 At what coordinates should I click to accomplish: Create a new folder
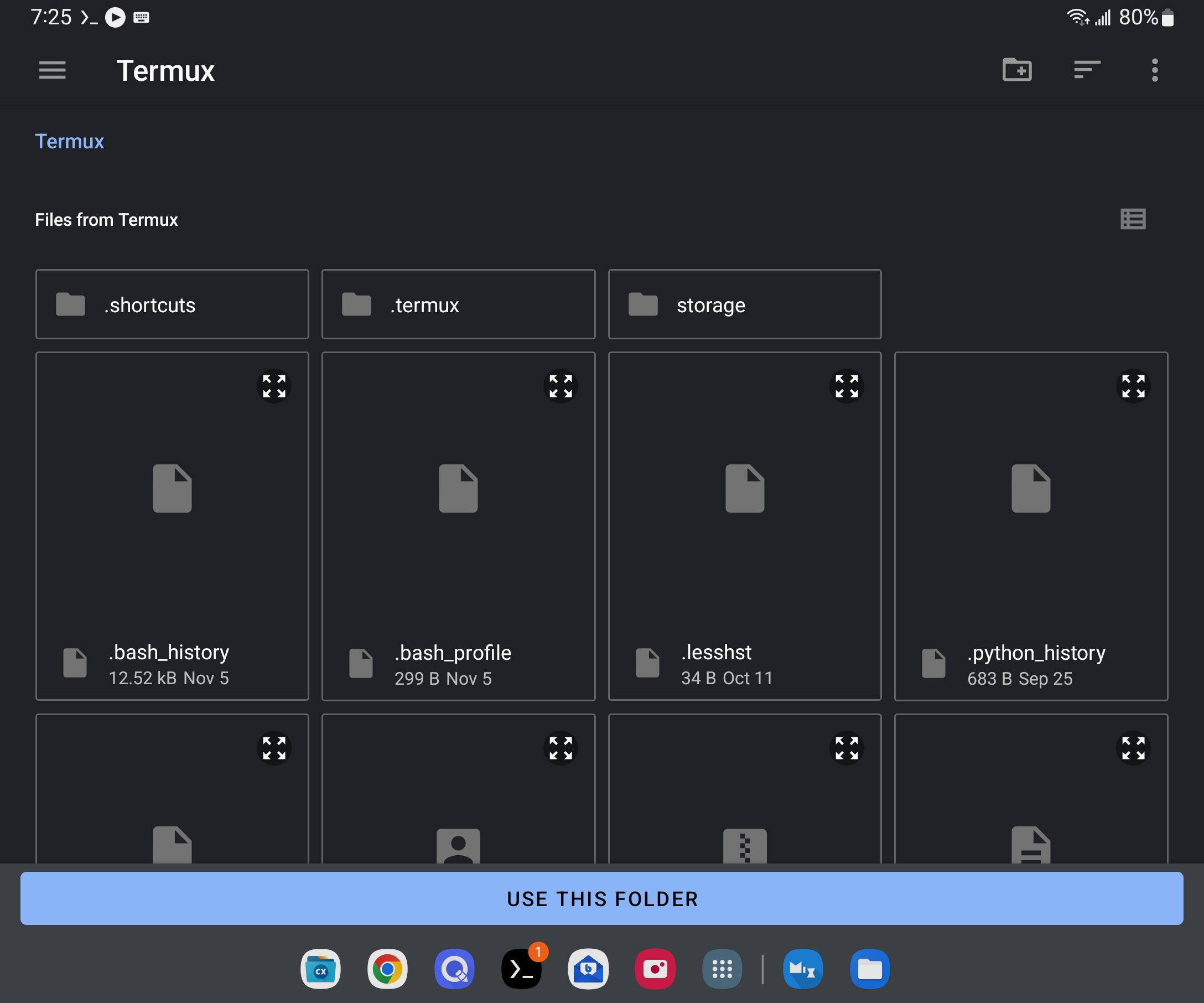[1016, 70]
